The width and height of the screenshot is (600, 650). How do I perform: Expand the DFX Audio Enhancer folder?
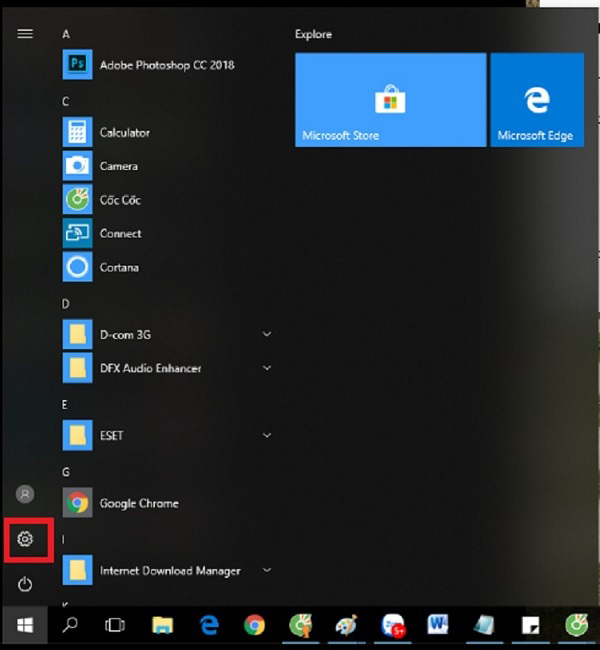click(267, 368)
